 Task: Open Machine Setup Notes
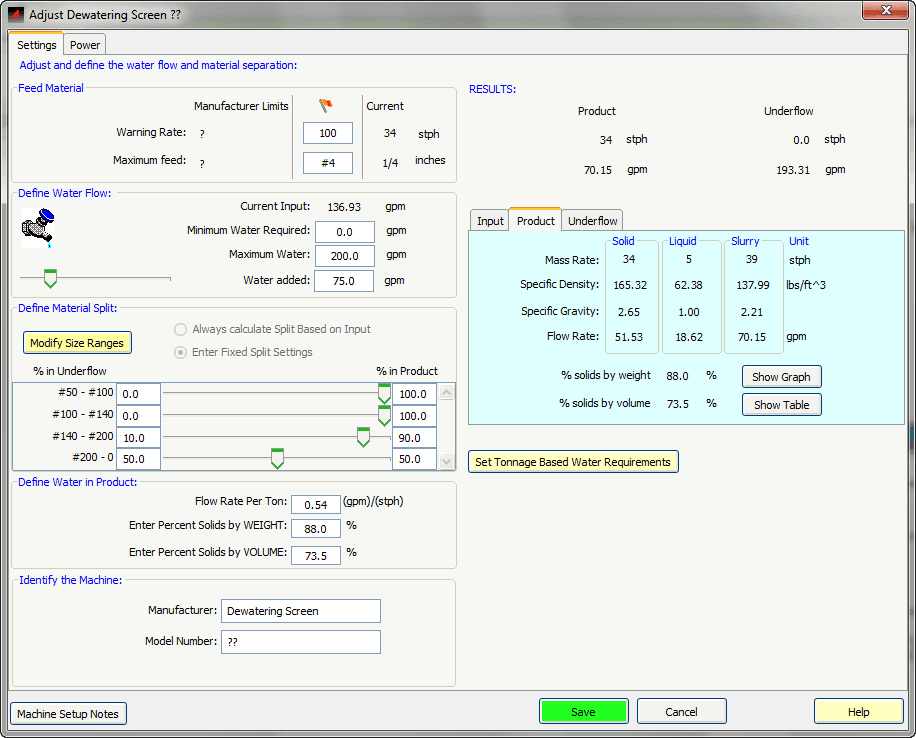[68, 714]
